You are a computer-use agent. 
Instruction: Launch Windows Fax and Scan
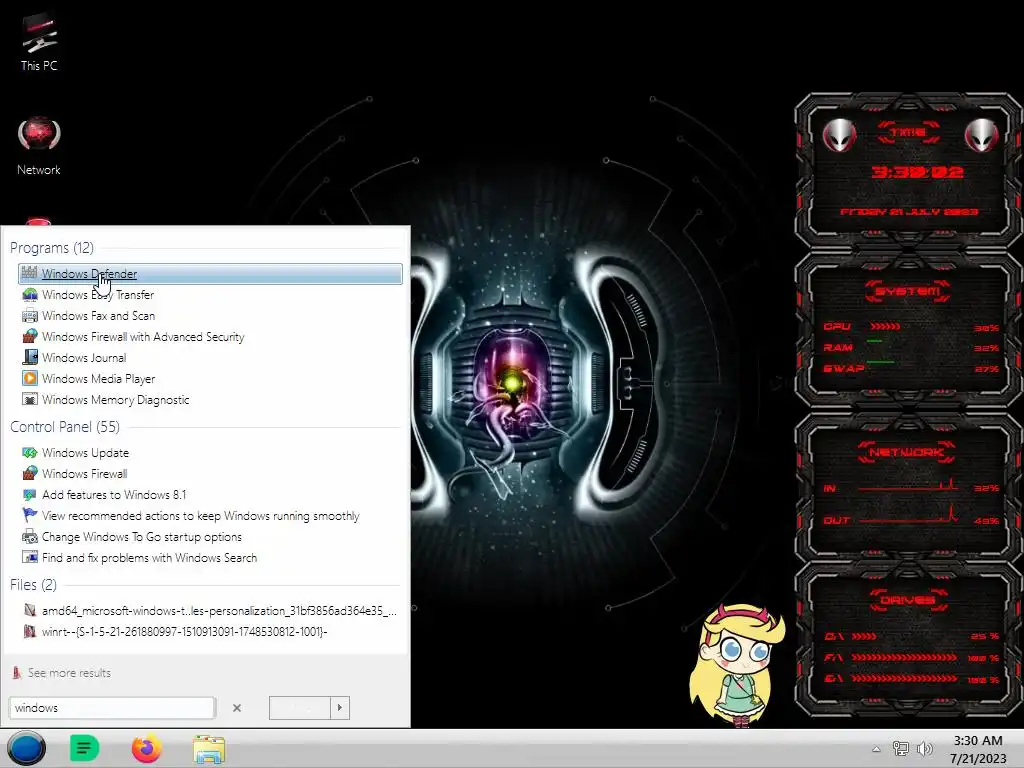tap(210, 315)
